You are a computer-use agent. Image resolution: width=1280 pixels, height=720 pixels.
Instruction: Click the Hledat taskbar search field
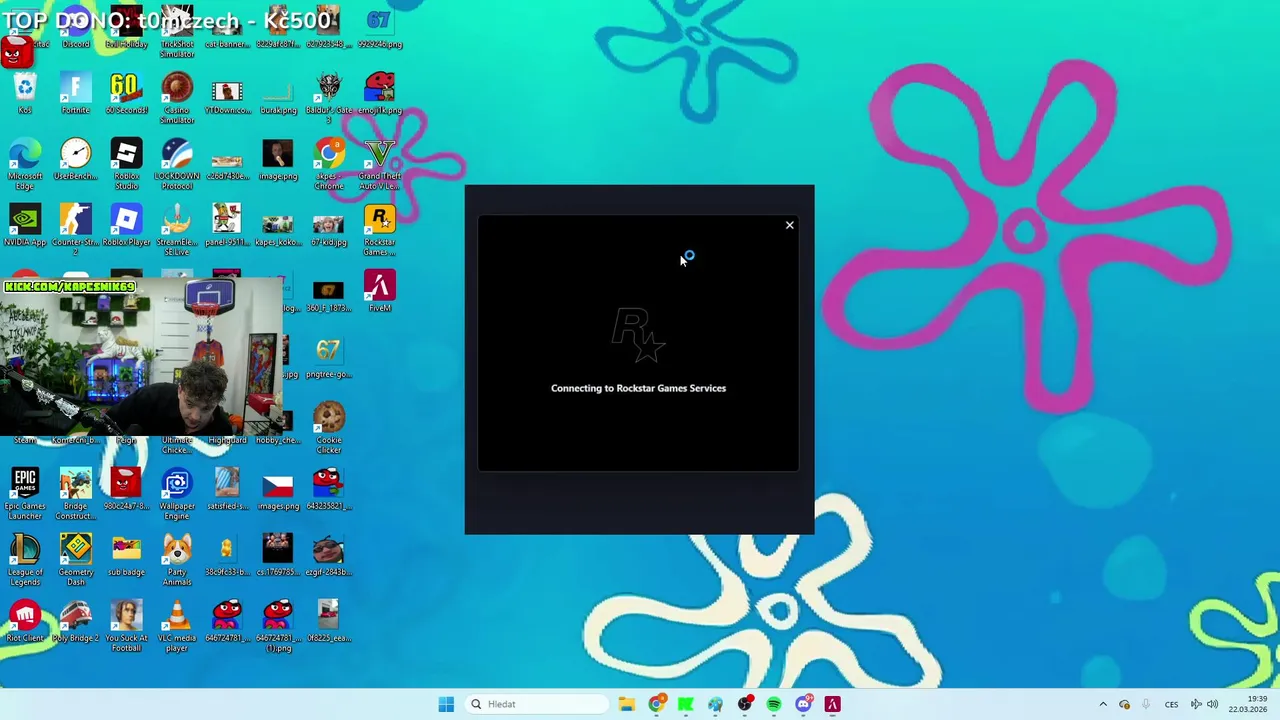[536, 704]
